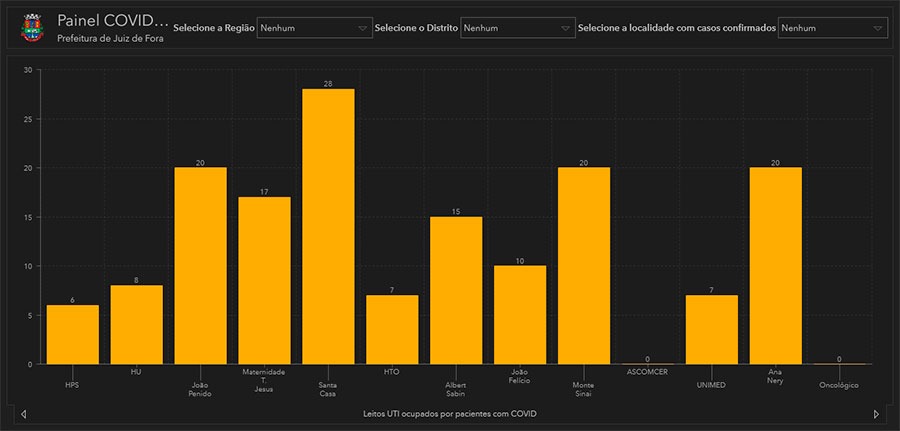Click the right scroll arrow below the chart

[876, 414]
